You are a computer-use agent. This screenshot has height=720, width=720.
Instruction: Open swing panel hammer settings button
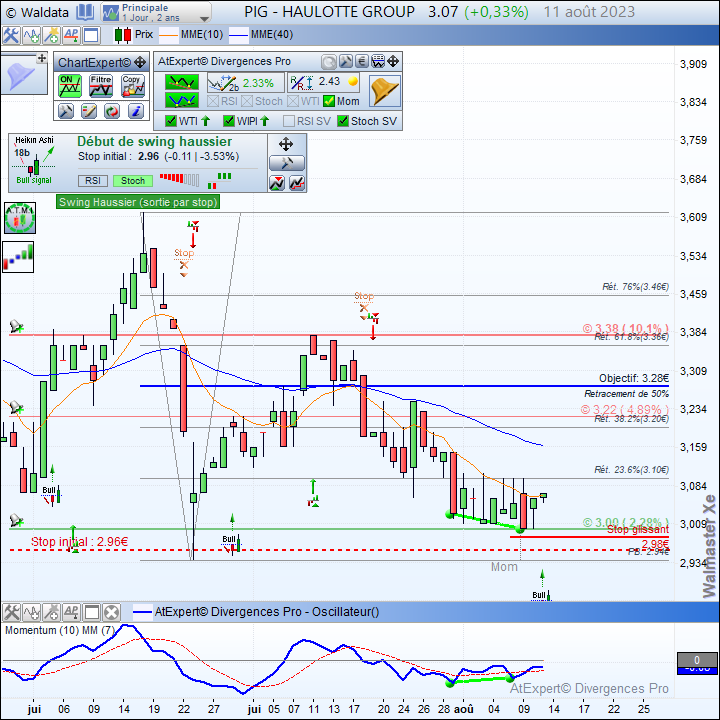287,163
